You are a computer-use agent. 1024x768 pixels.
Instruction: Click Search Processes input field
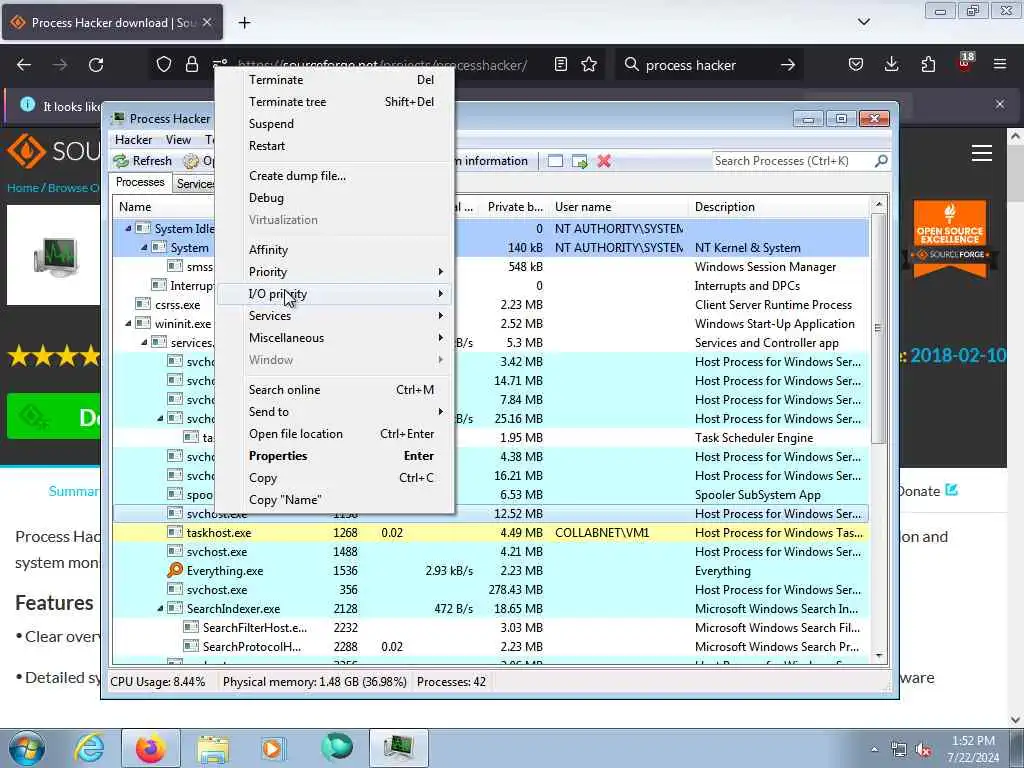click(x=792, y=161)
